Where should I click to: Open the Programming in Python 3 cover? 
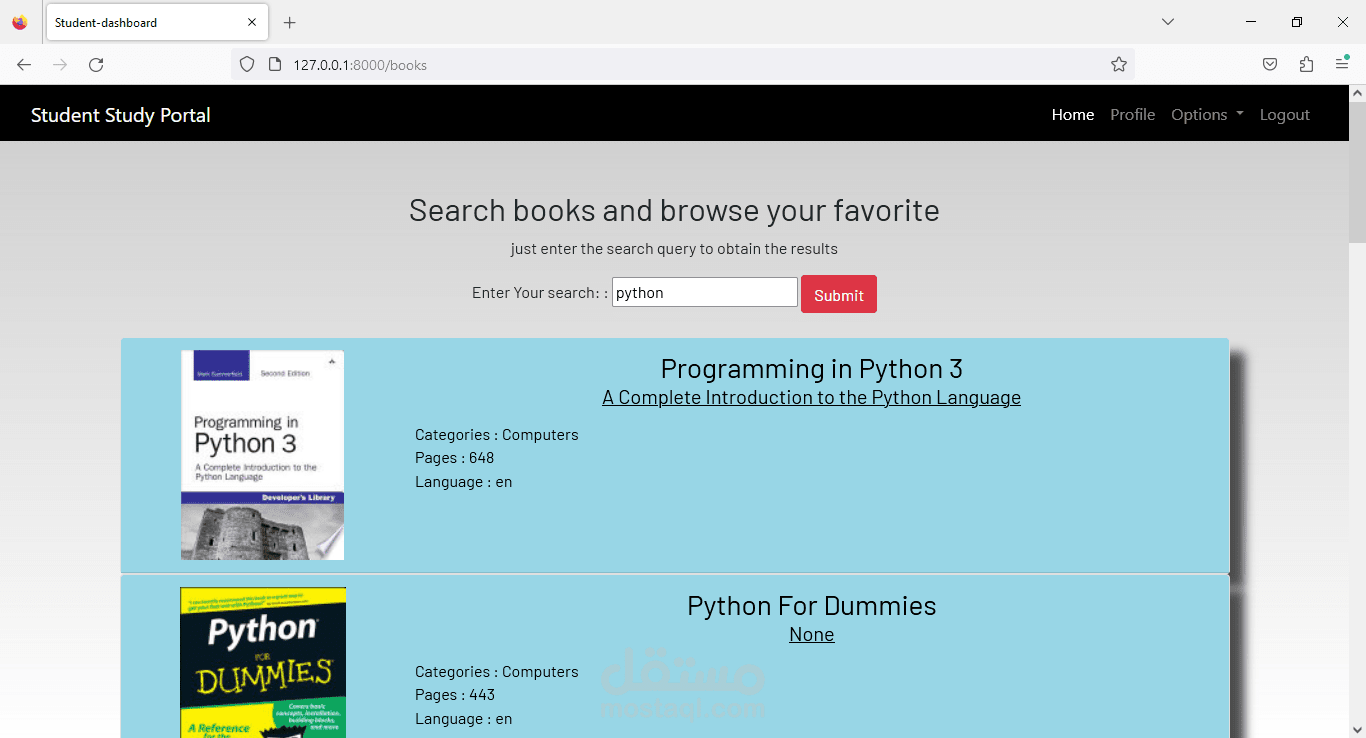tap(262, 455)
